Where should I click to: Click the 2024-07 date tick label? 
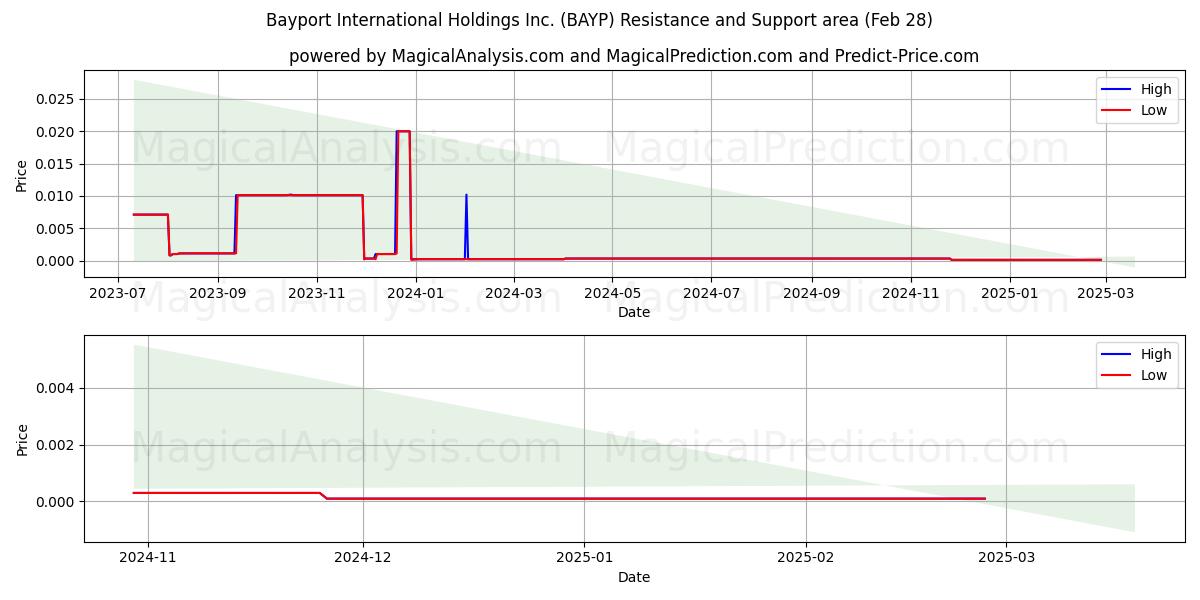pyautogui.click(x=711, y=294)
